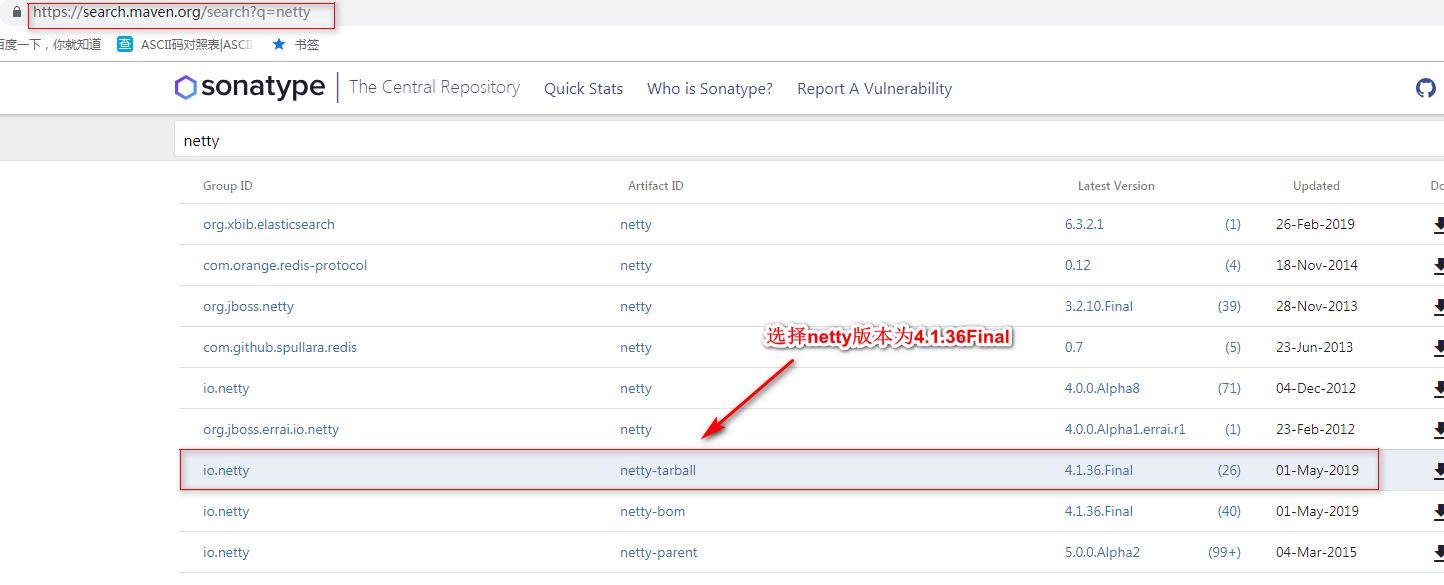Open the org.jboss.netty group link
The height and width of the screenshot is (585, 1444).
(248, 306)
